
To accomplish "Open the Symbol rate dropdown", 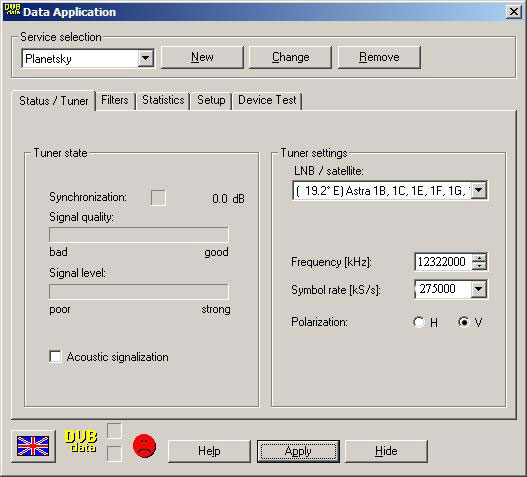I will pyautogui.click(x=479, y=289).
